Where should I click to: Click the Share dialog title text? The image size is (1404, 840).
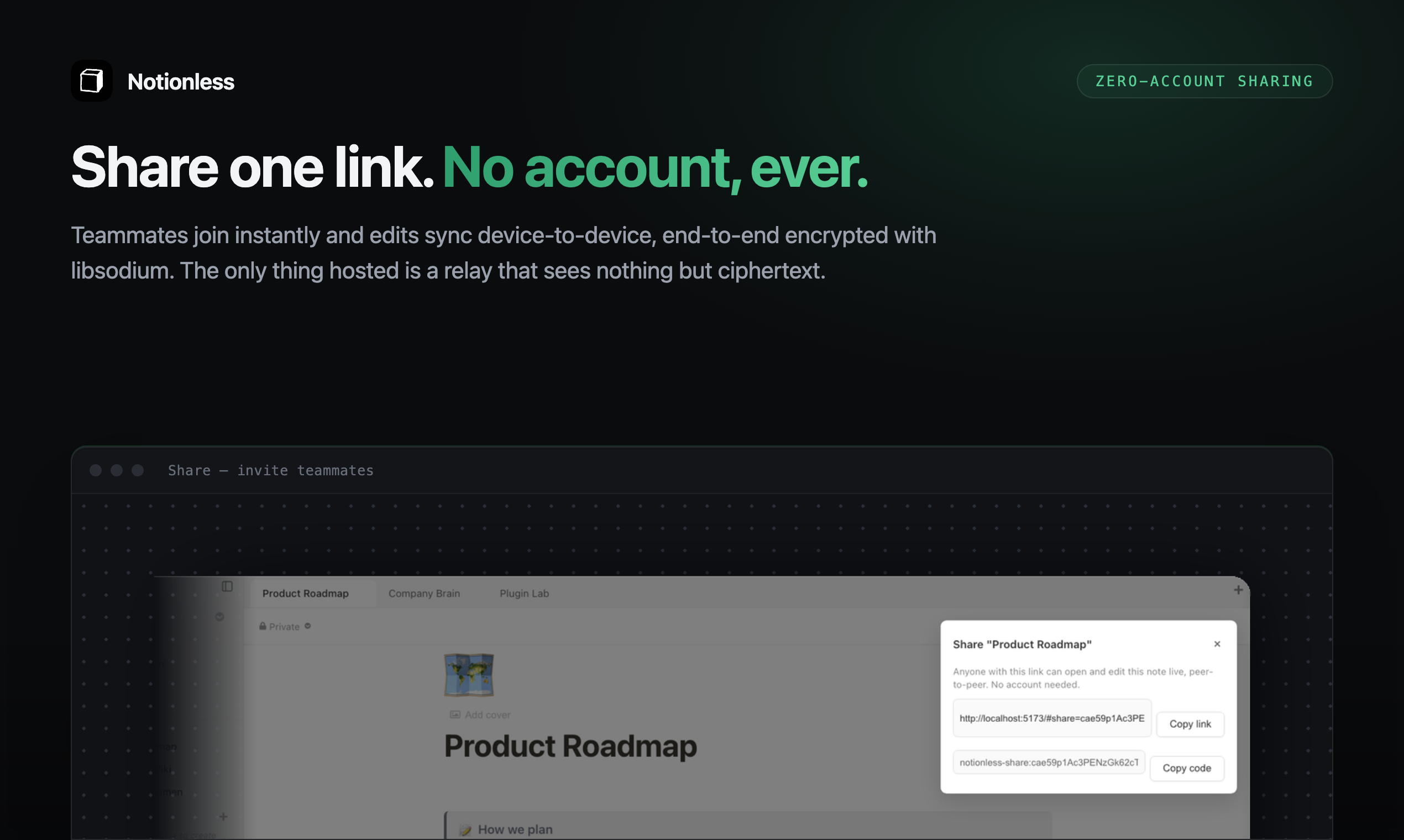click(x=1022, y=644)
